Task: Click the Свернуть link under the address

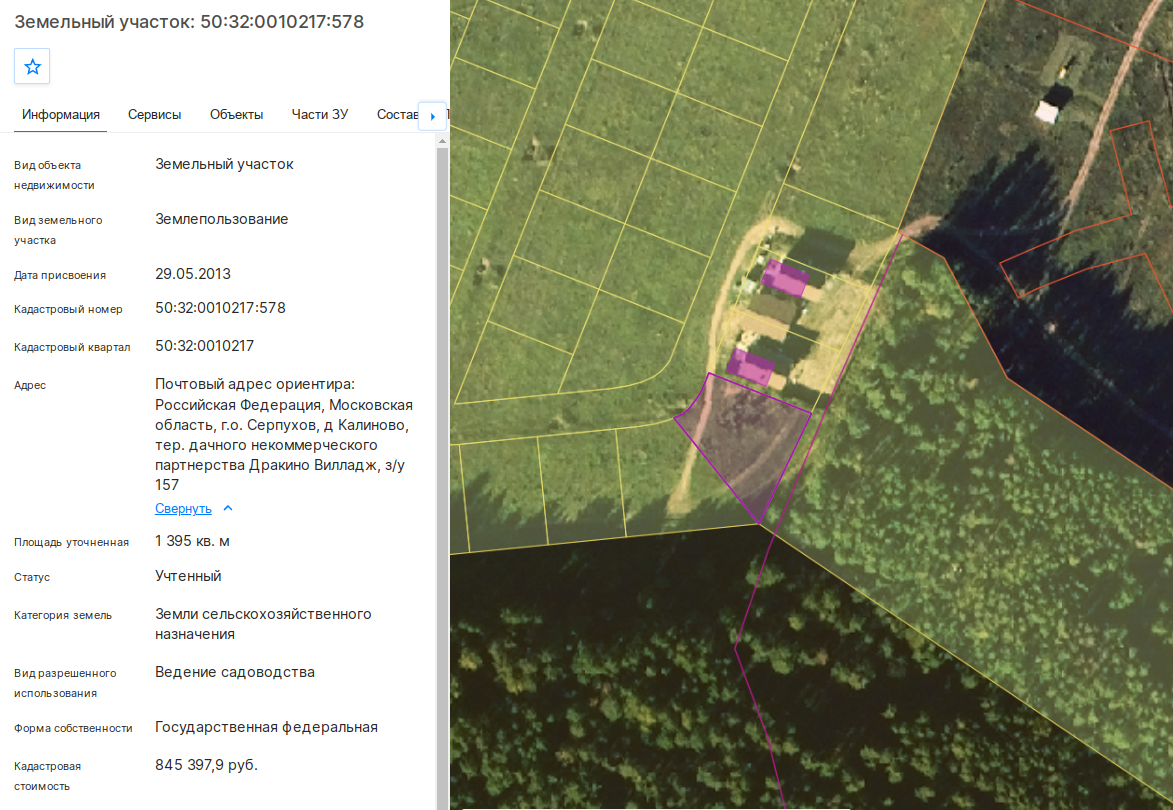Action: point(183,509)
